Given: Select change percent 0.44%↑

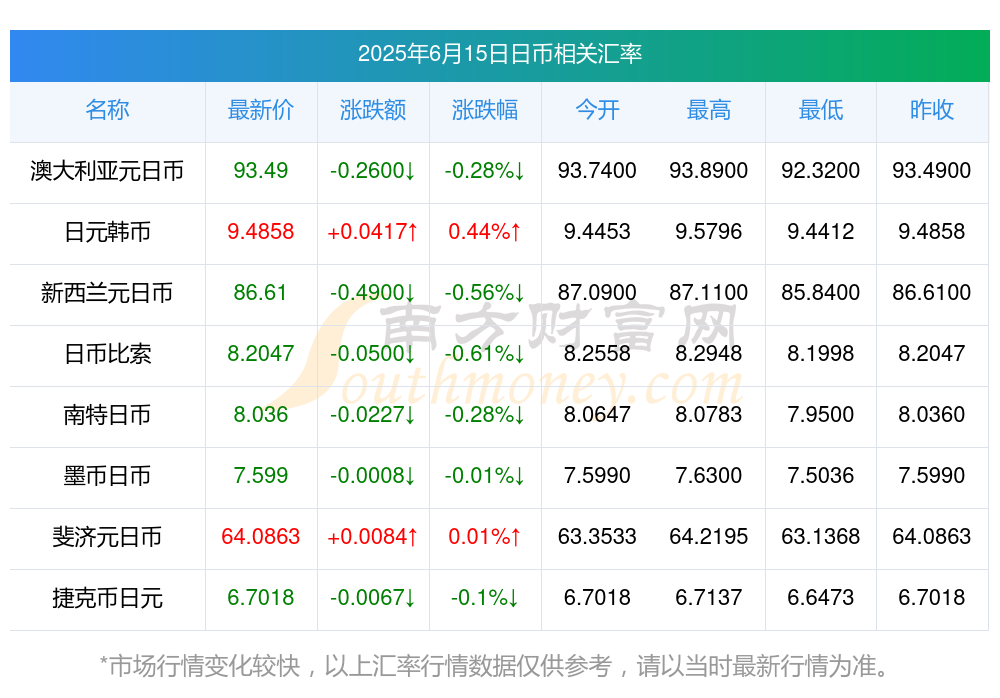Looking at the screenshot, I should (485, 231).
